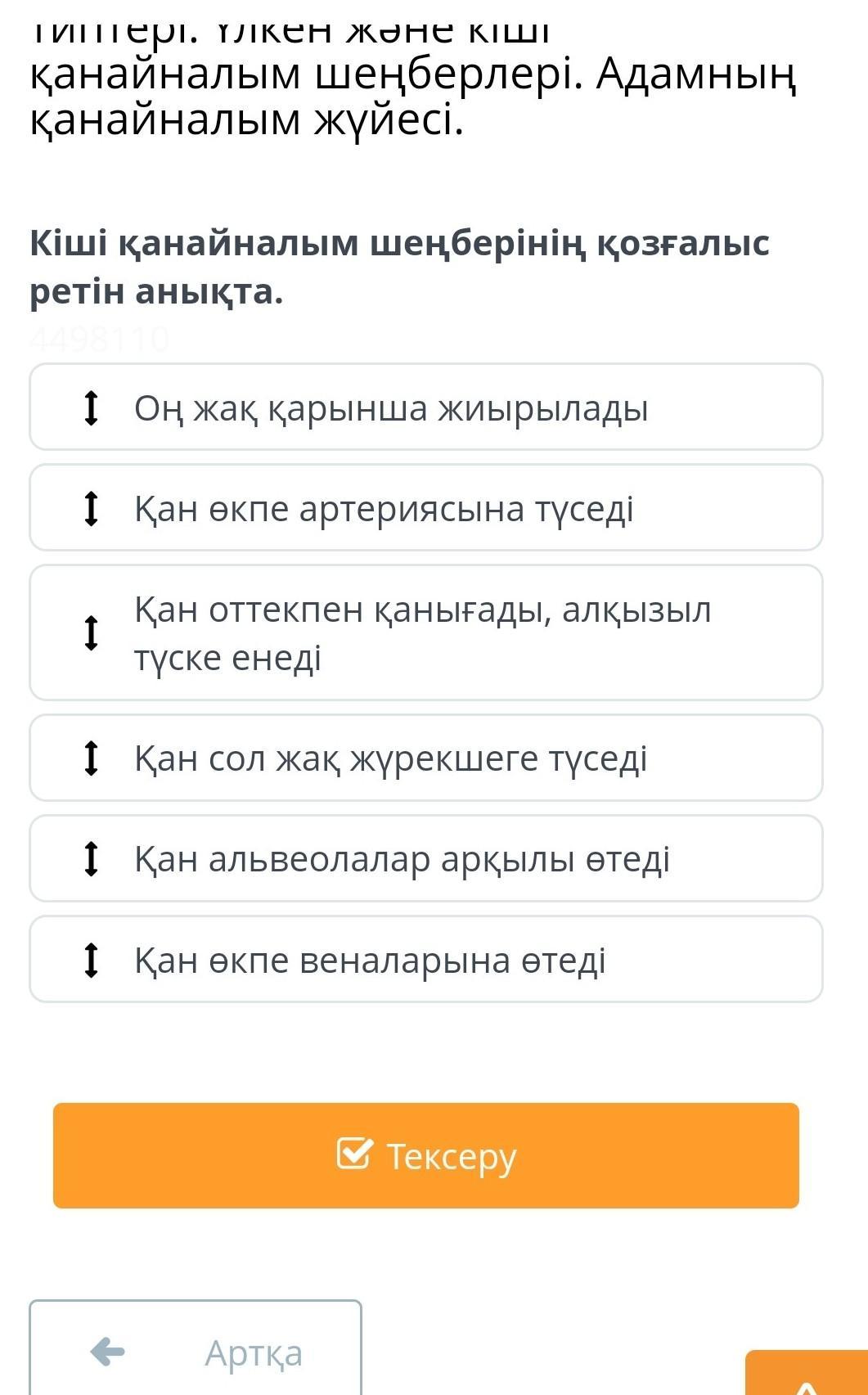
Task: Click the orange scroll-to-top arrow button
Action: pos(806,1375)
